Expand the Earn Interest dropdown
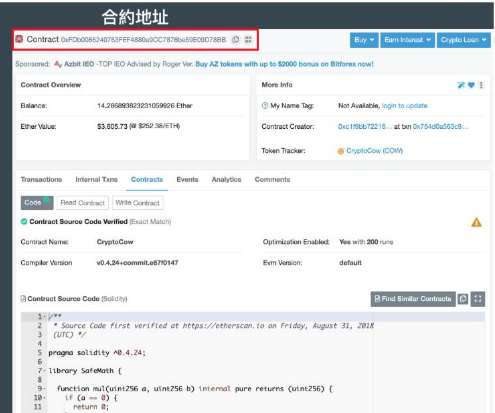 click(407, 40)
